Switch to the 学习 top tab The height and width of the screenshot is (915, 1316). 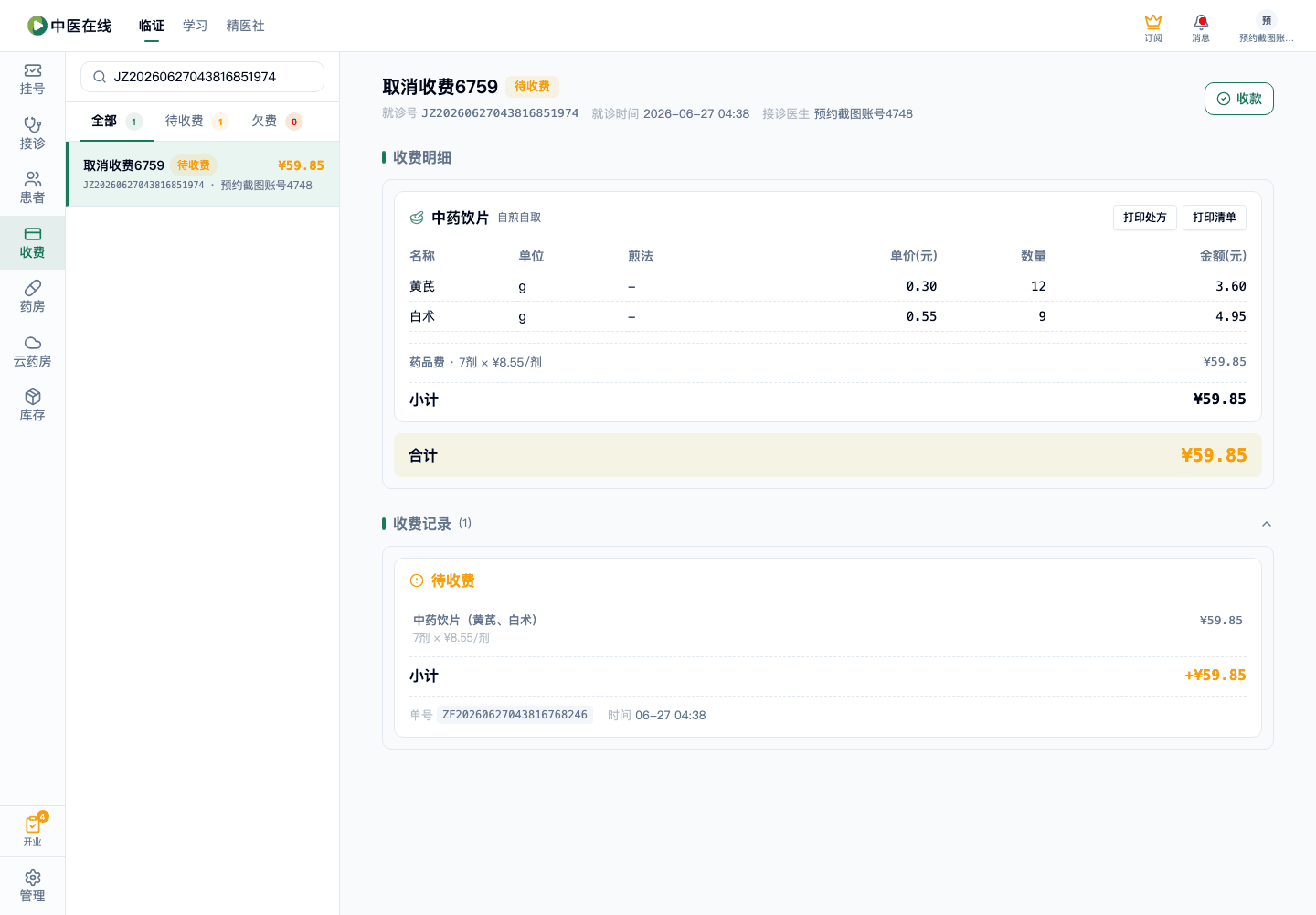tap(196, 26)
